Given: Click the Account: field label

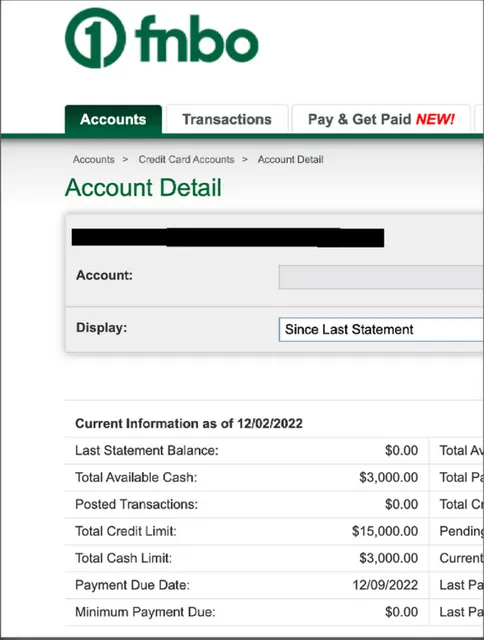Looking at the screenshot, I should tap(104, 276).
